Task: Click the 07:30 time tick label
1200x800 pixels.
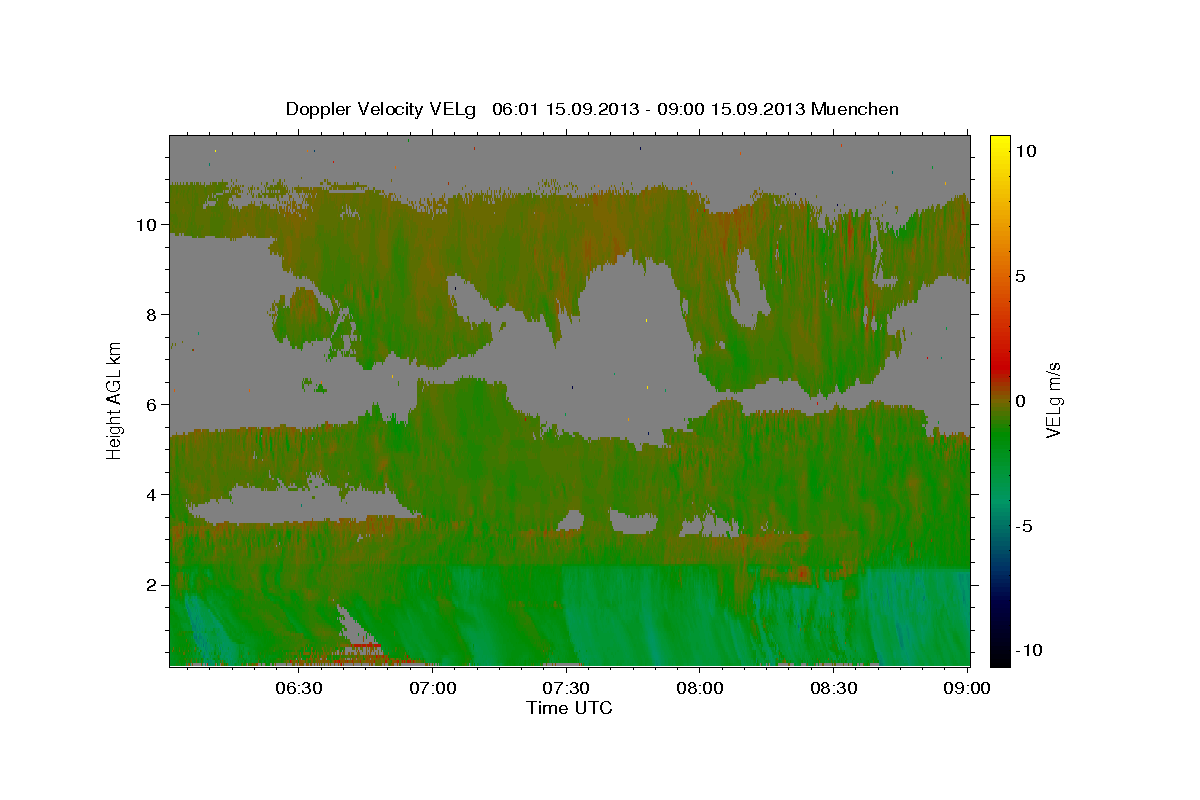Action: (567, 688)
